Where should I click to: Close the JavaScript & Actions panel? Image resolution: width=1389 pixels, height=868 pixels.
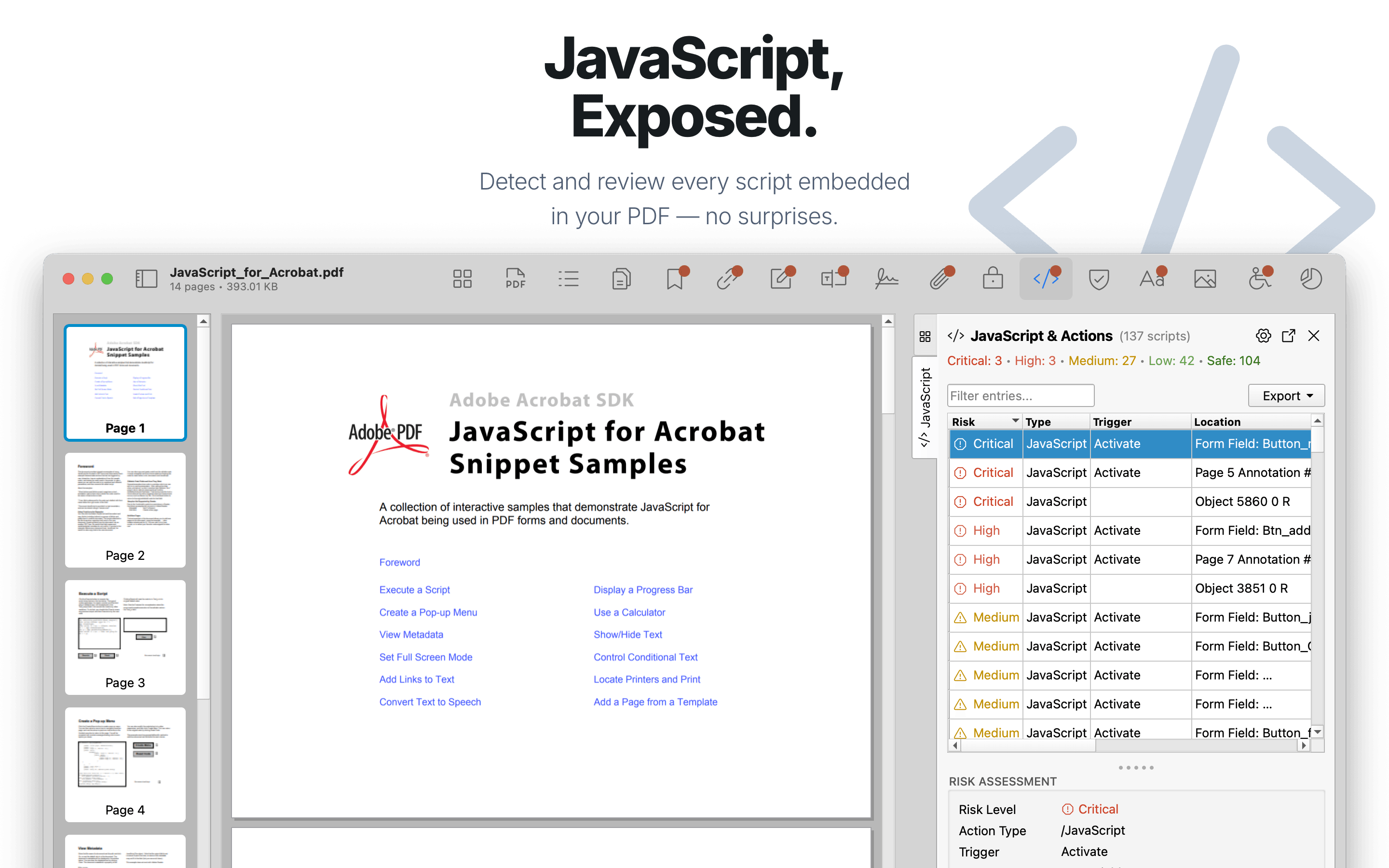pyautogui.click(x=1314, y=336)
